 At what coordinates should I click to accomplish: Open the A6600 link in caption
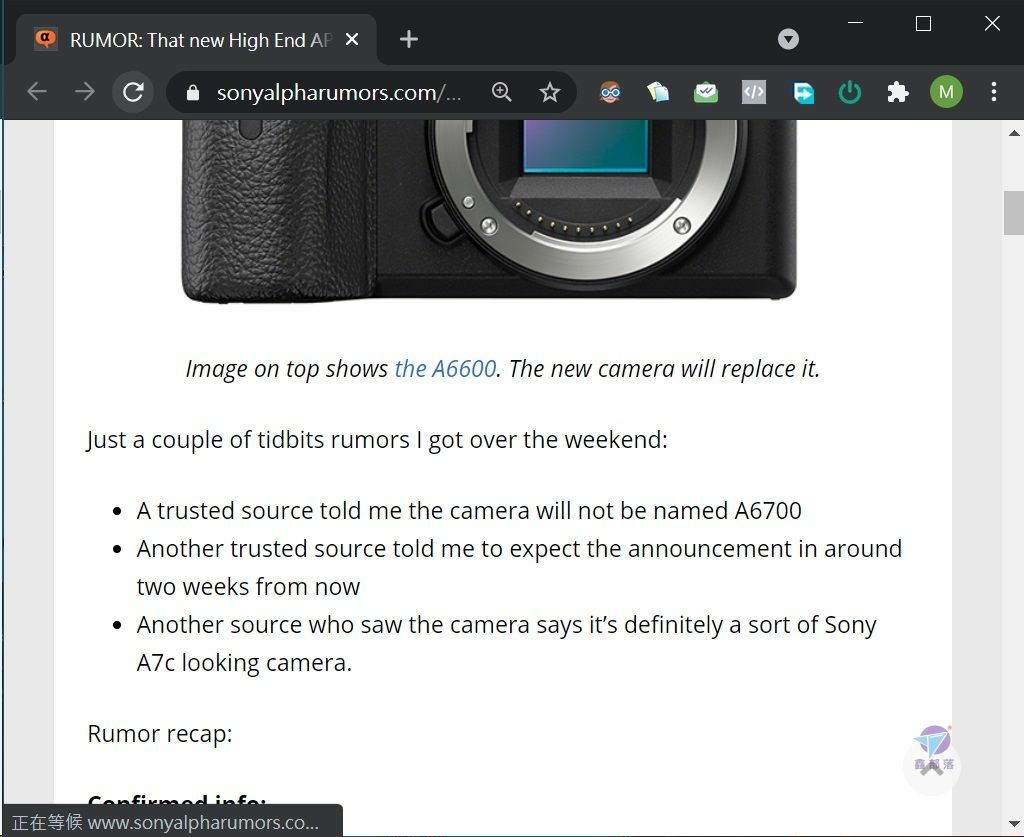pyautogui.click(x=445, y=369)
